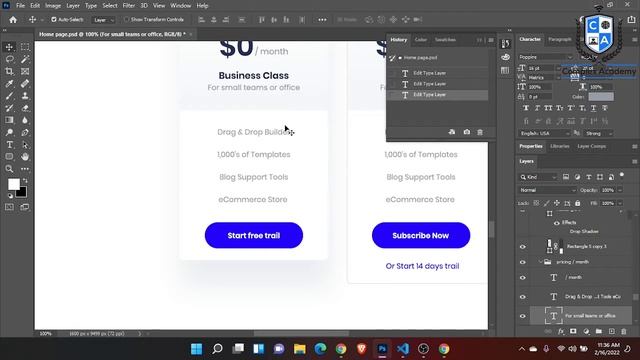Toggle Underline style in Character panel

593,108
